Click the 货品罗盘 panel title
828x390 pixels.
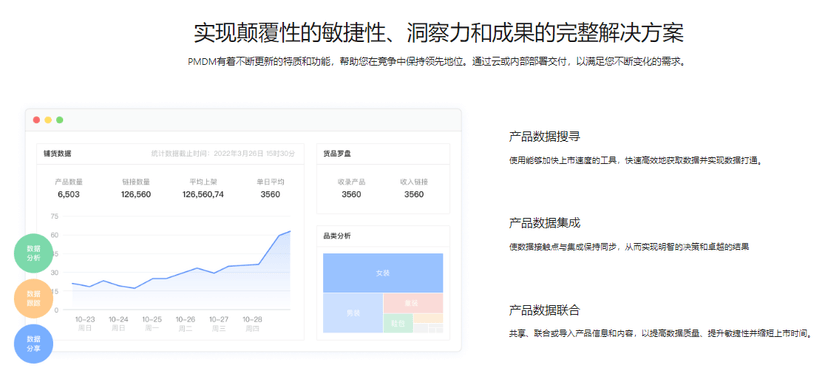click(x=337, y=154)
